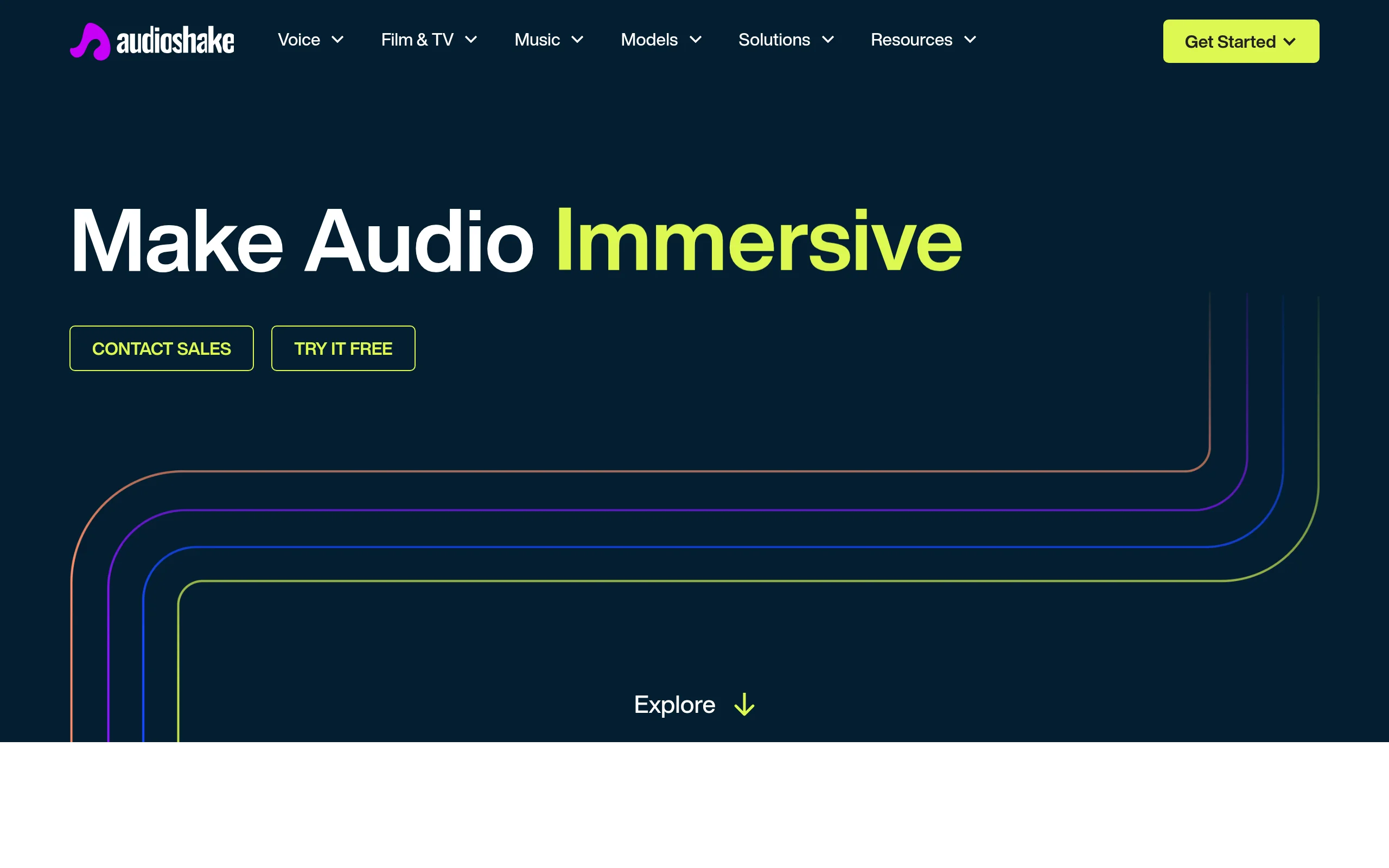
Task: Open the Music menu
Action: 537,40
